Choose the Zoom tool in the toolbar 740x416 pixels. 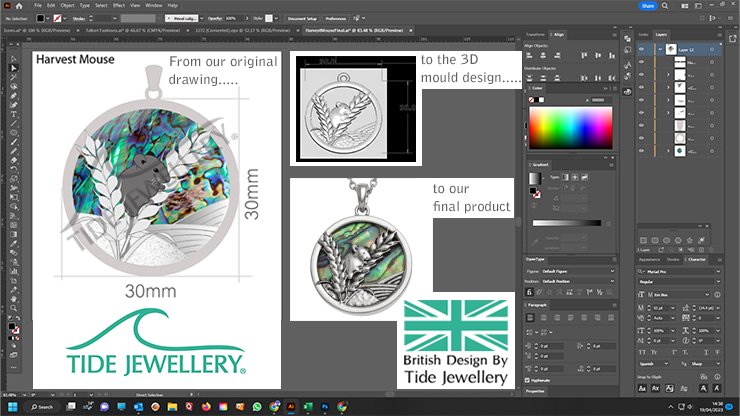[14, 308]
